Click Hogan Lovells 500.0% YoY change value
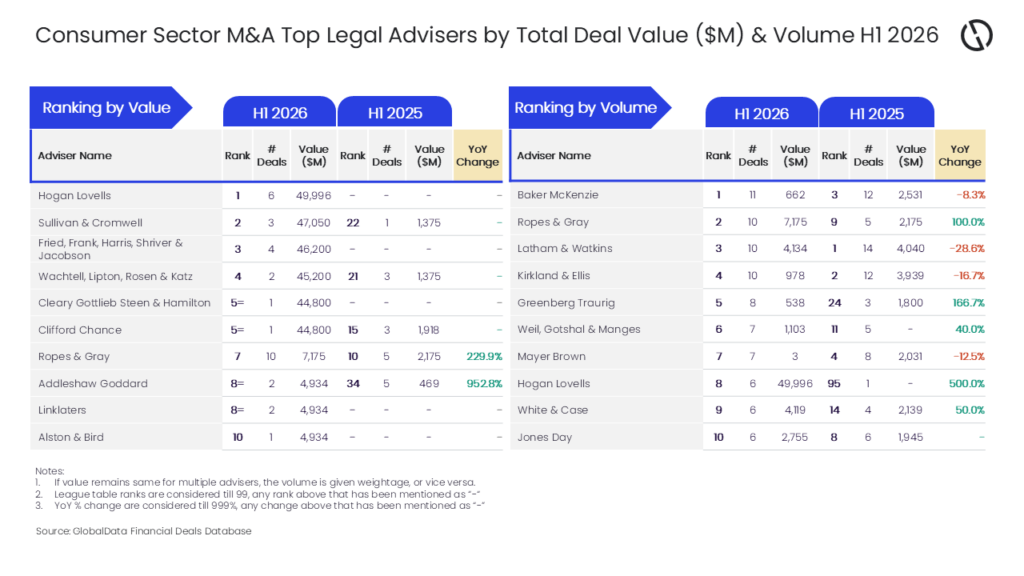Image resolution: width=1024 pixels, height=576 pixels. [x=967, y=383]
